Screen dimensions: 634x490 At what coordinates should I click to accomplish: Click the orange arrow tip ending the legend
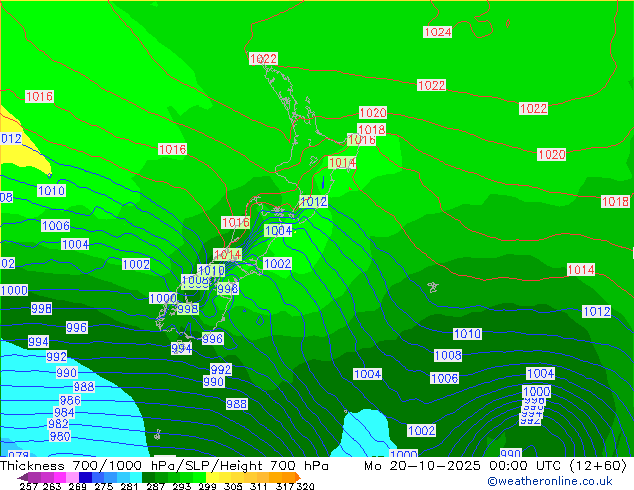point(298,477)
